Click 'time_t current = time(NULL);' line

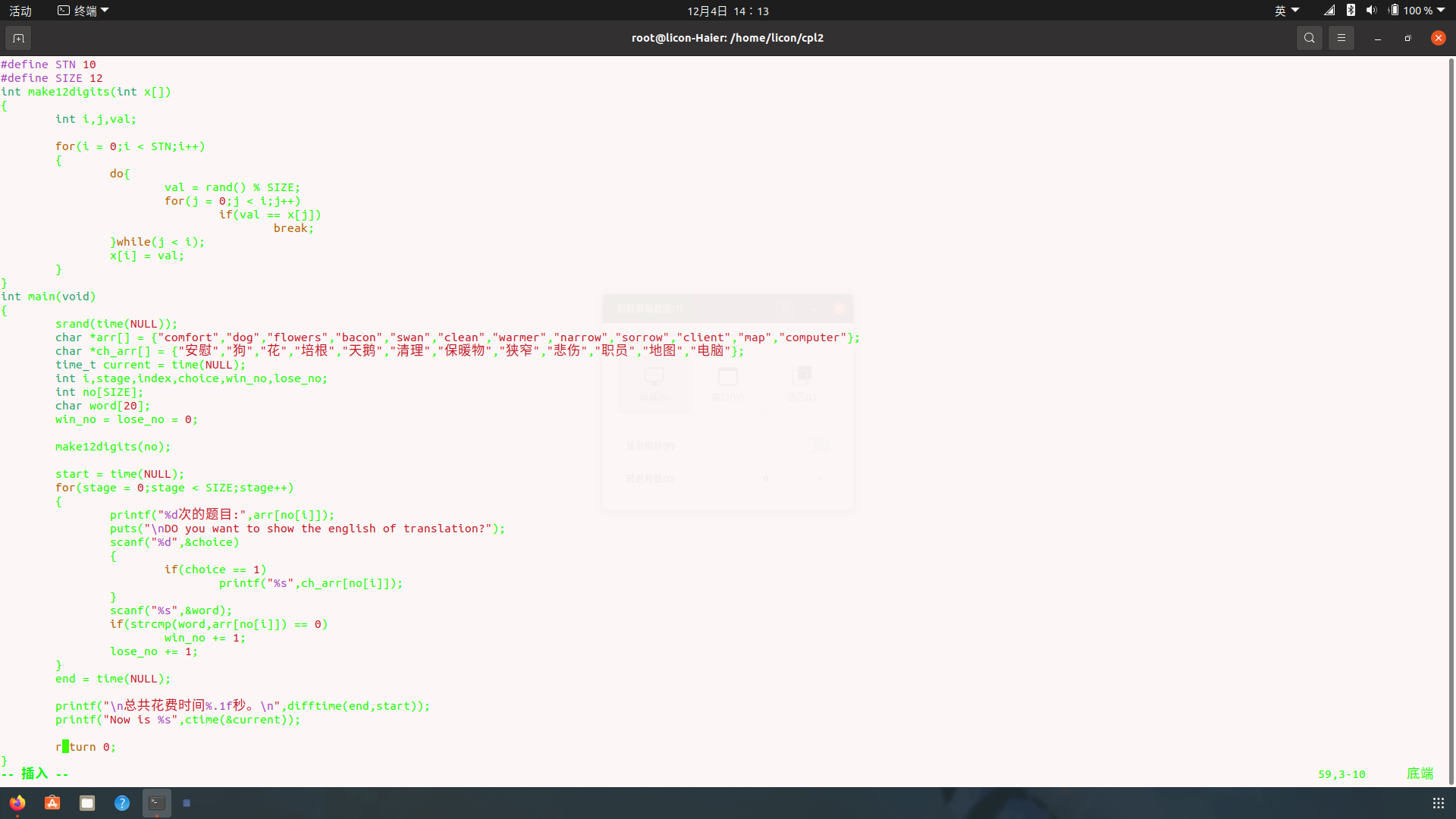pos(150,365)
